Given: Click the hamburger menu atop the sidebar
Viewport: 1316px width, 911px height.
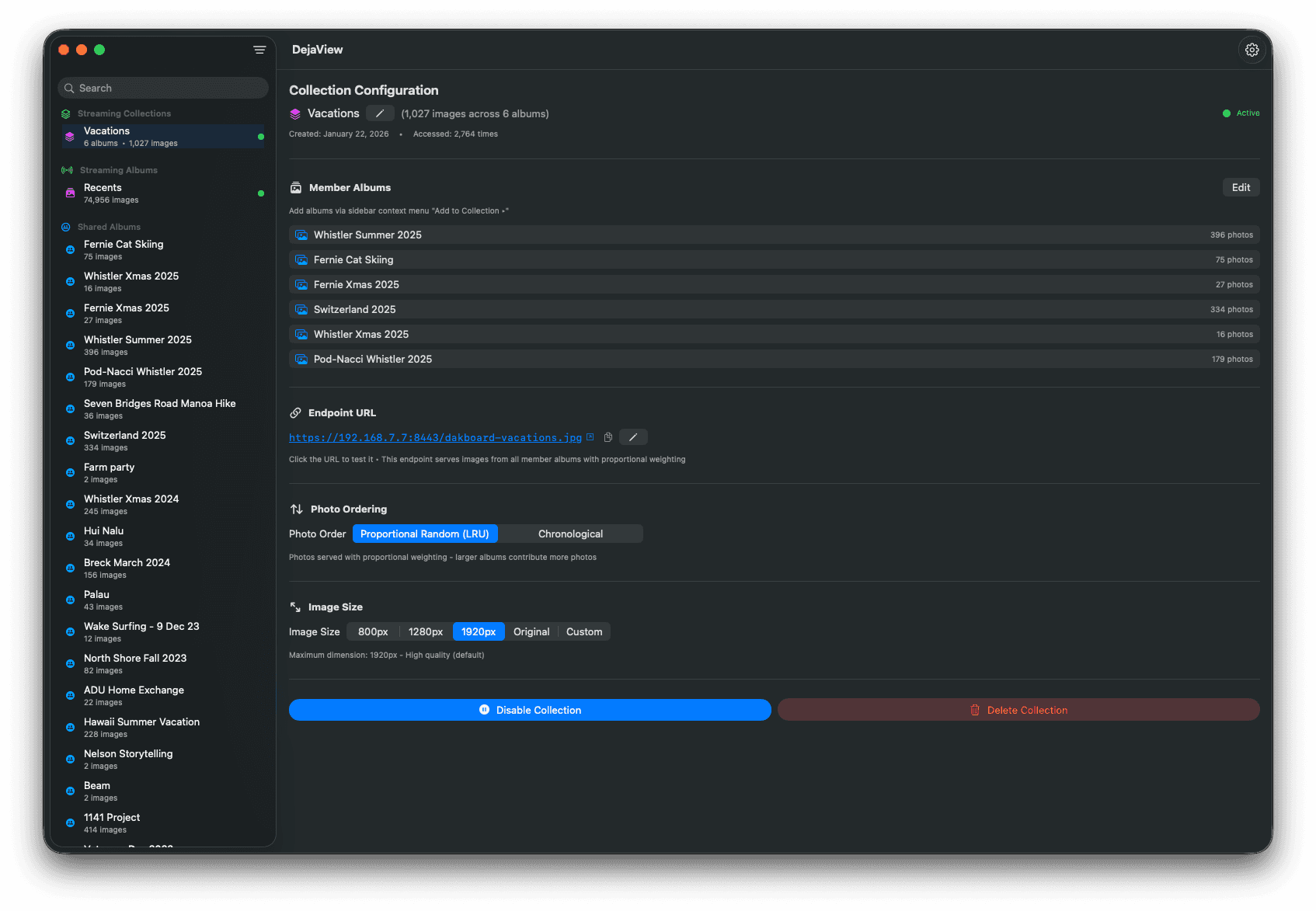Looking at the screenshot, I should tap(259, 50).
